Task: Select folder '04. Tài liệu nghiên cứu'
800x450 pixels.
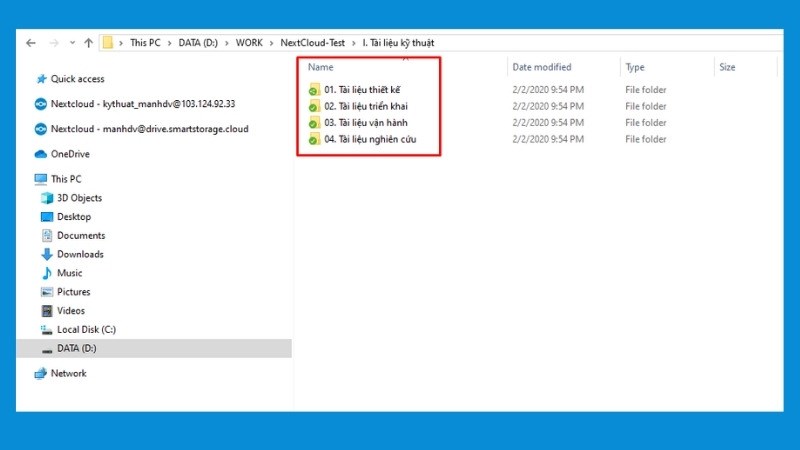Action: tap(370, 139)
